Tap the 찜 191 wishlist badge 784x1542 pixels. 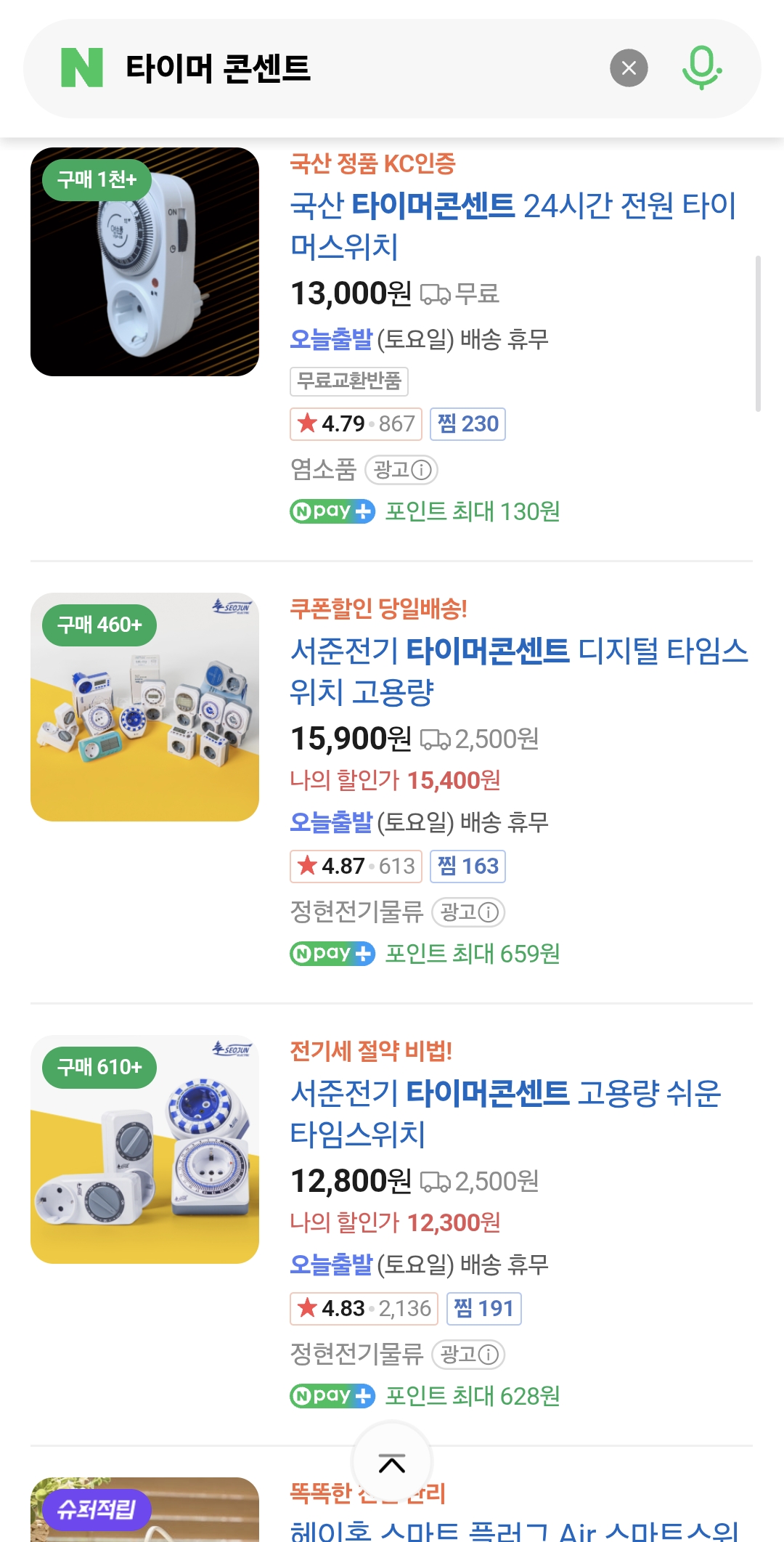click(x=484, y=1309)
